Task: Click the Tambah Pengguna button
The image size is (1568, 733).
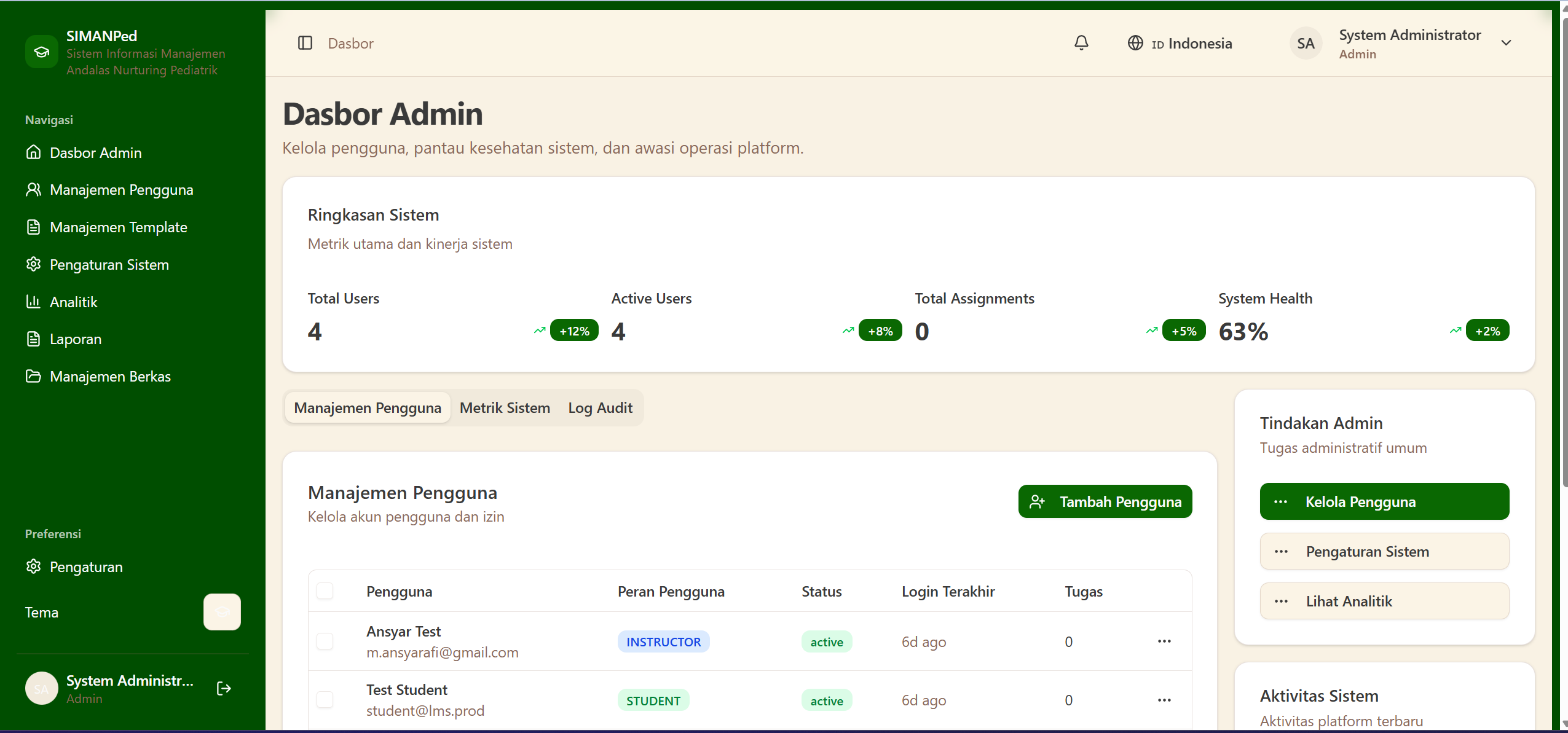Action: click(x=1105, y=502)
